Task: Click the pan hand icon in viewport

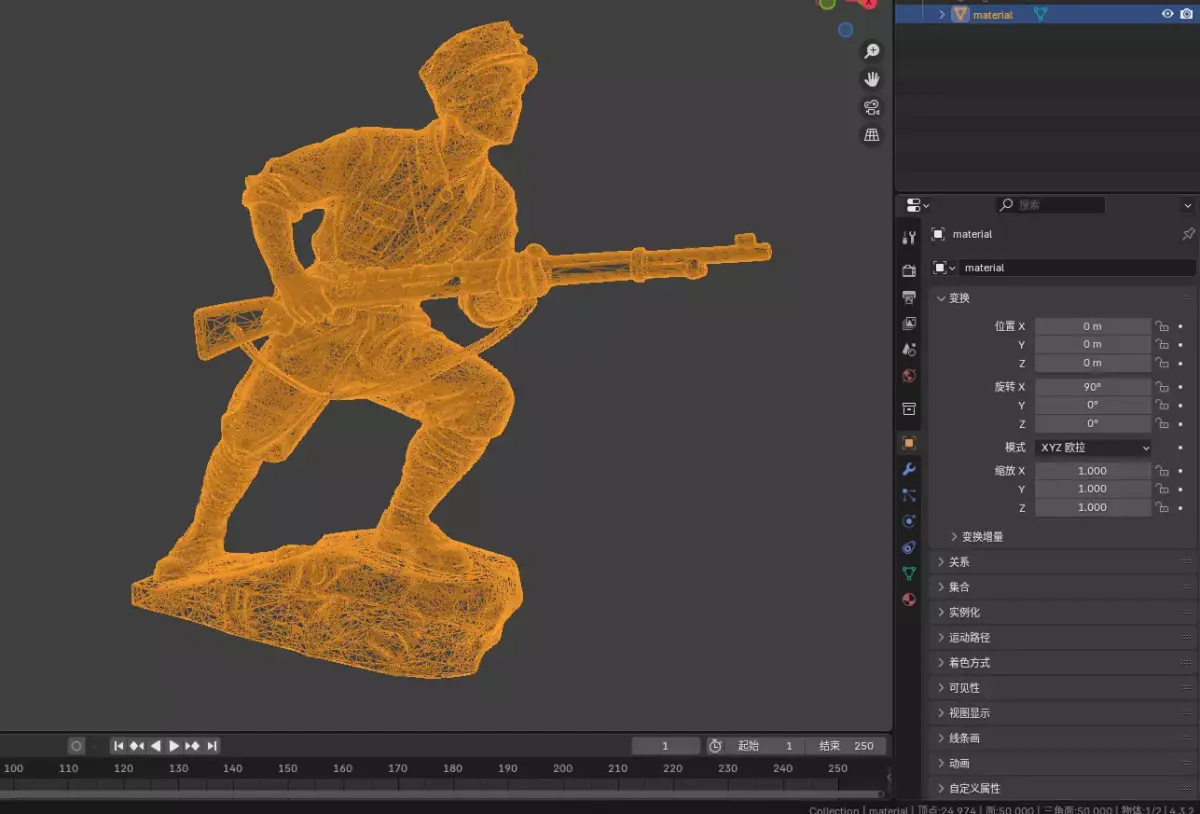Action: tap(872, 79)
